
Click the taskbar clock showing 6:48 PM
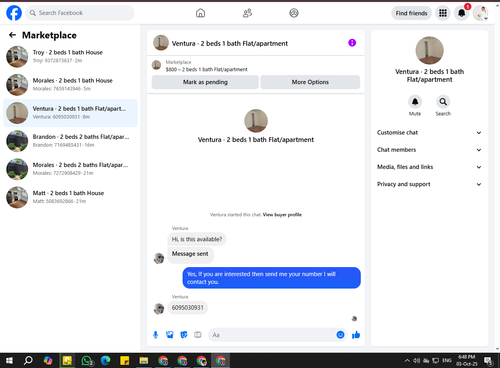click(x=467, y=360)
